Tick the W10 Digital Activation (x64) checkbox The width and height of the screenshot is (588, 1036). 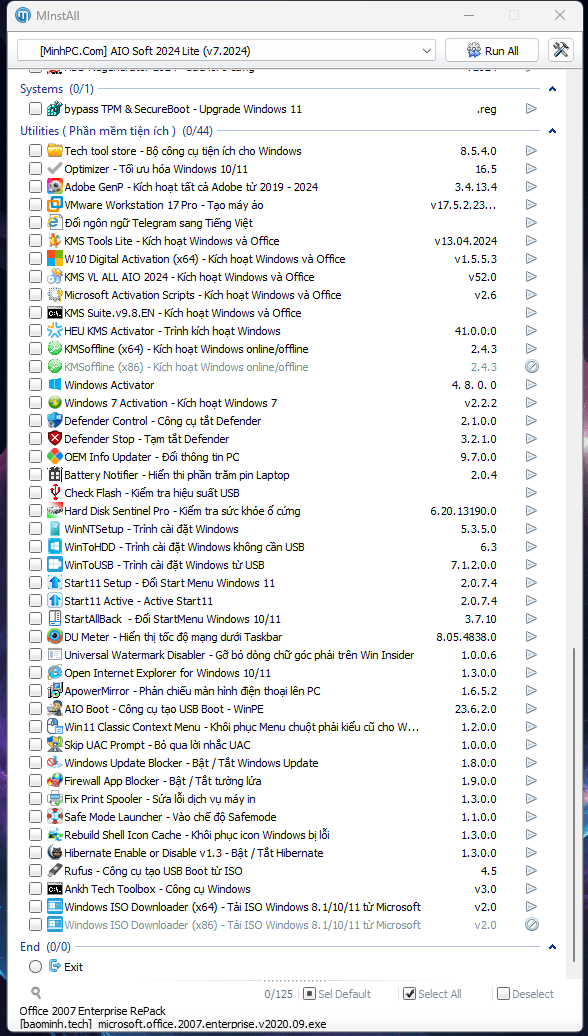click(x=35, y=259)
